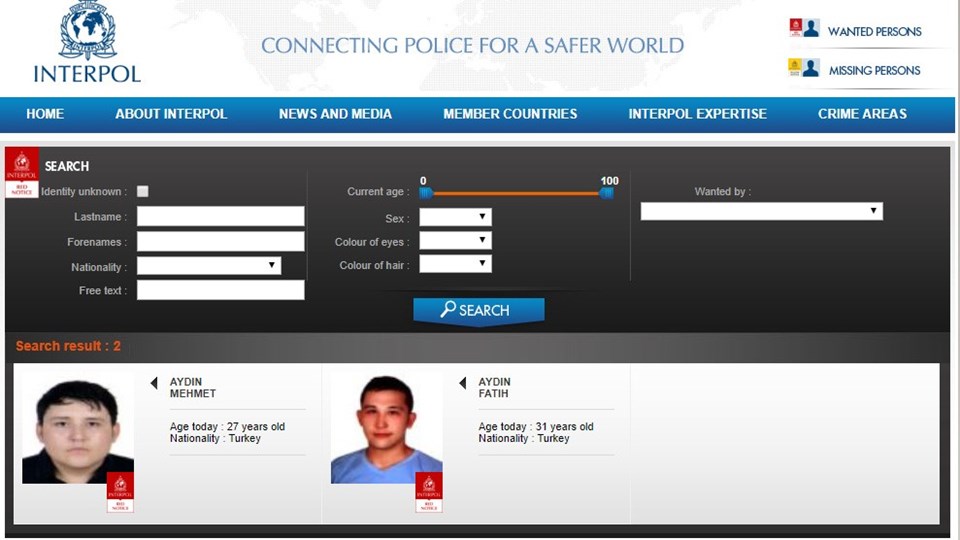Click the arrow beside AYDIN MEHMET

[x=154, y=383]
